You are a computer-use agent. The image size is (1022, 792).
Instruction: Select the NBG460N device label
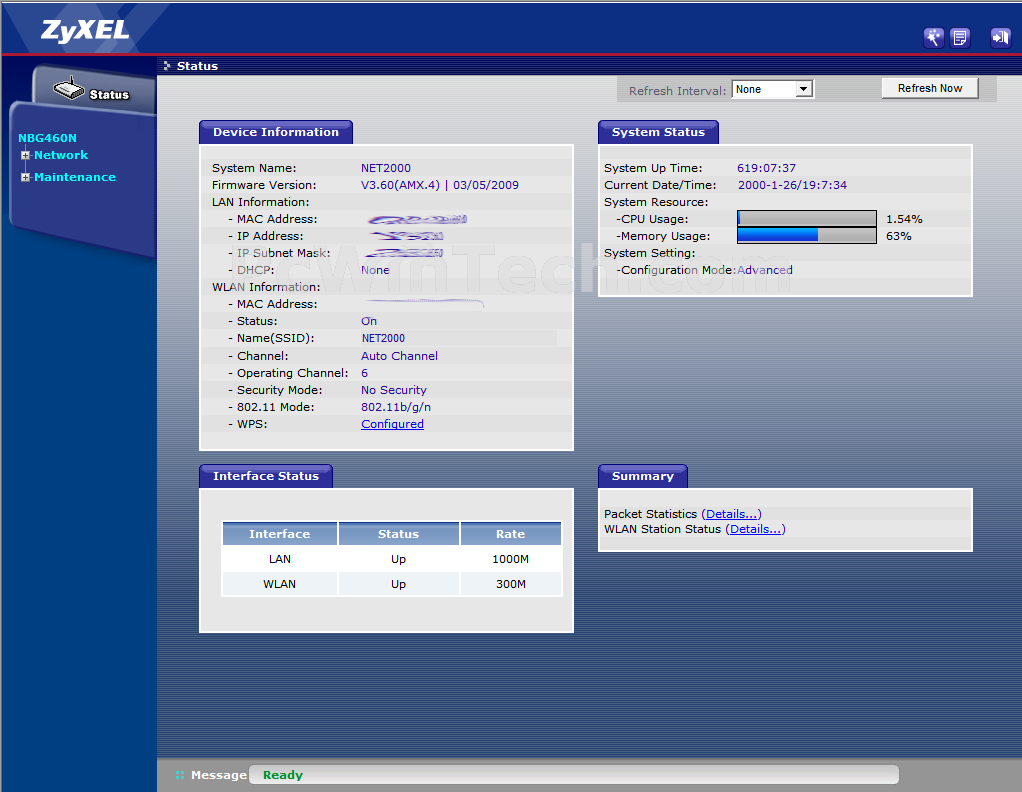click(x=48, y=138)
